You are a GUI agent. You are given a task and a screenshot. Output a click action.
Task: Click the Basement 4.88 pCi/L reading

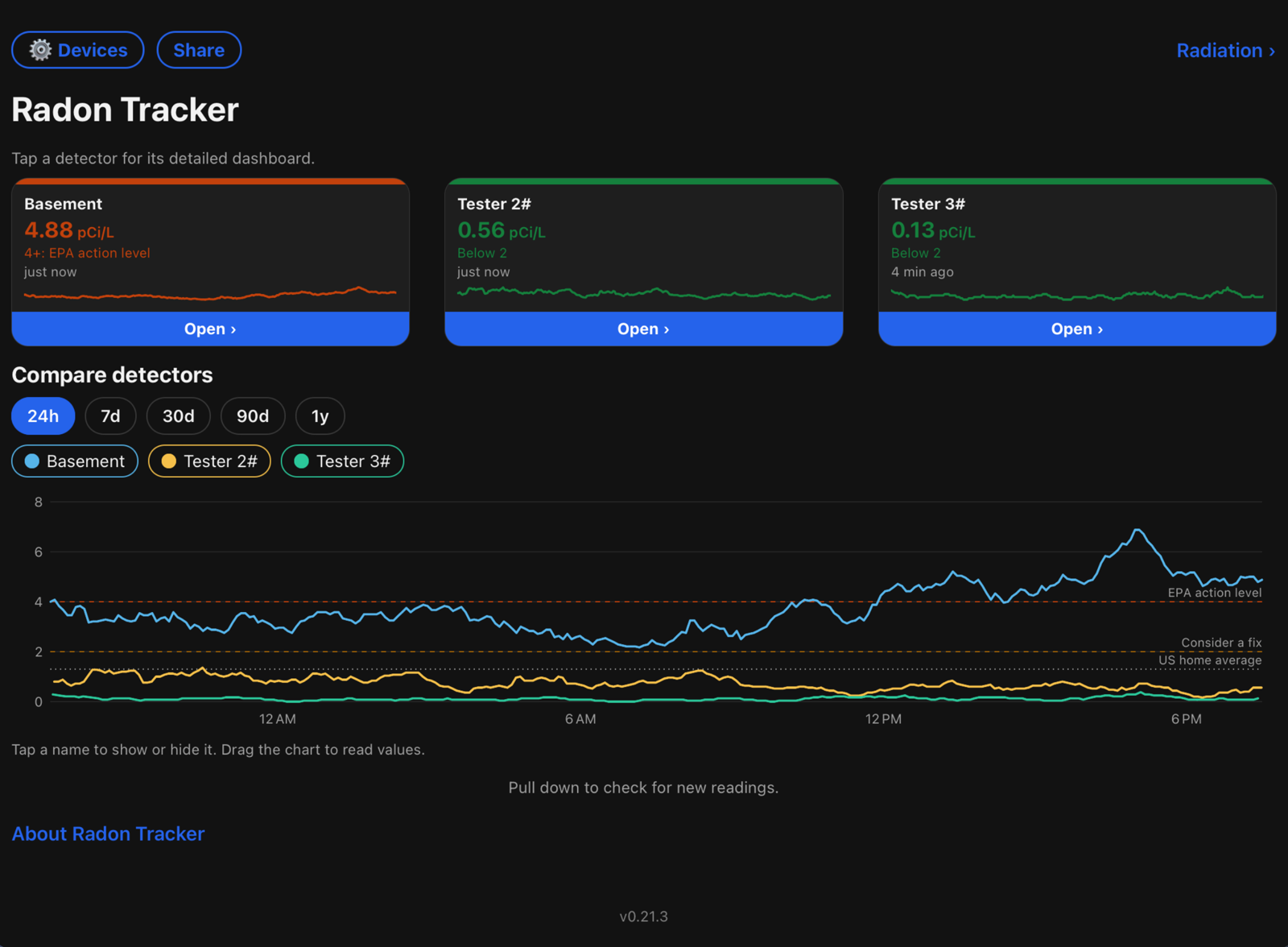coord(69,230)
